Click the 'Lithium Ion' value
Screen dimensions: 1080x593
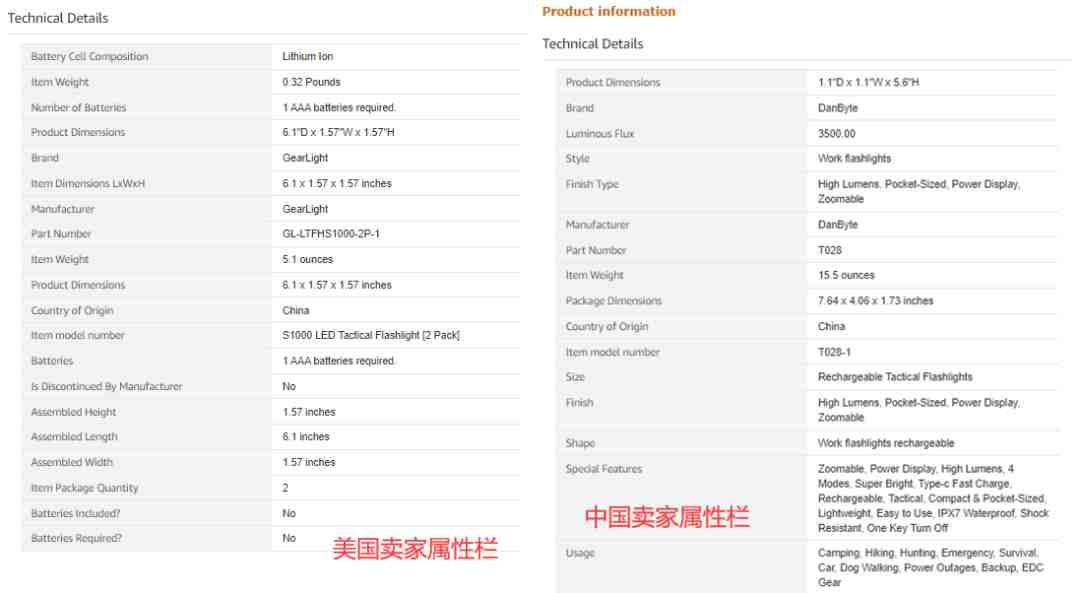tap(307, 56)
